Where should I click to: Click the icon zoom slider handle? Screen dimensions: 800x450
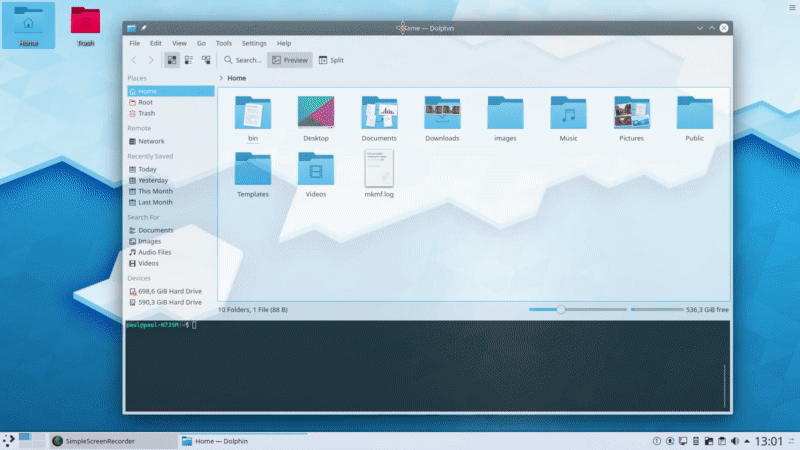coord(561,310)
